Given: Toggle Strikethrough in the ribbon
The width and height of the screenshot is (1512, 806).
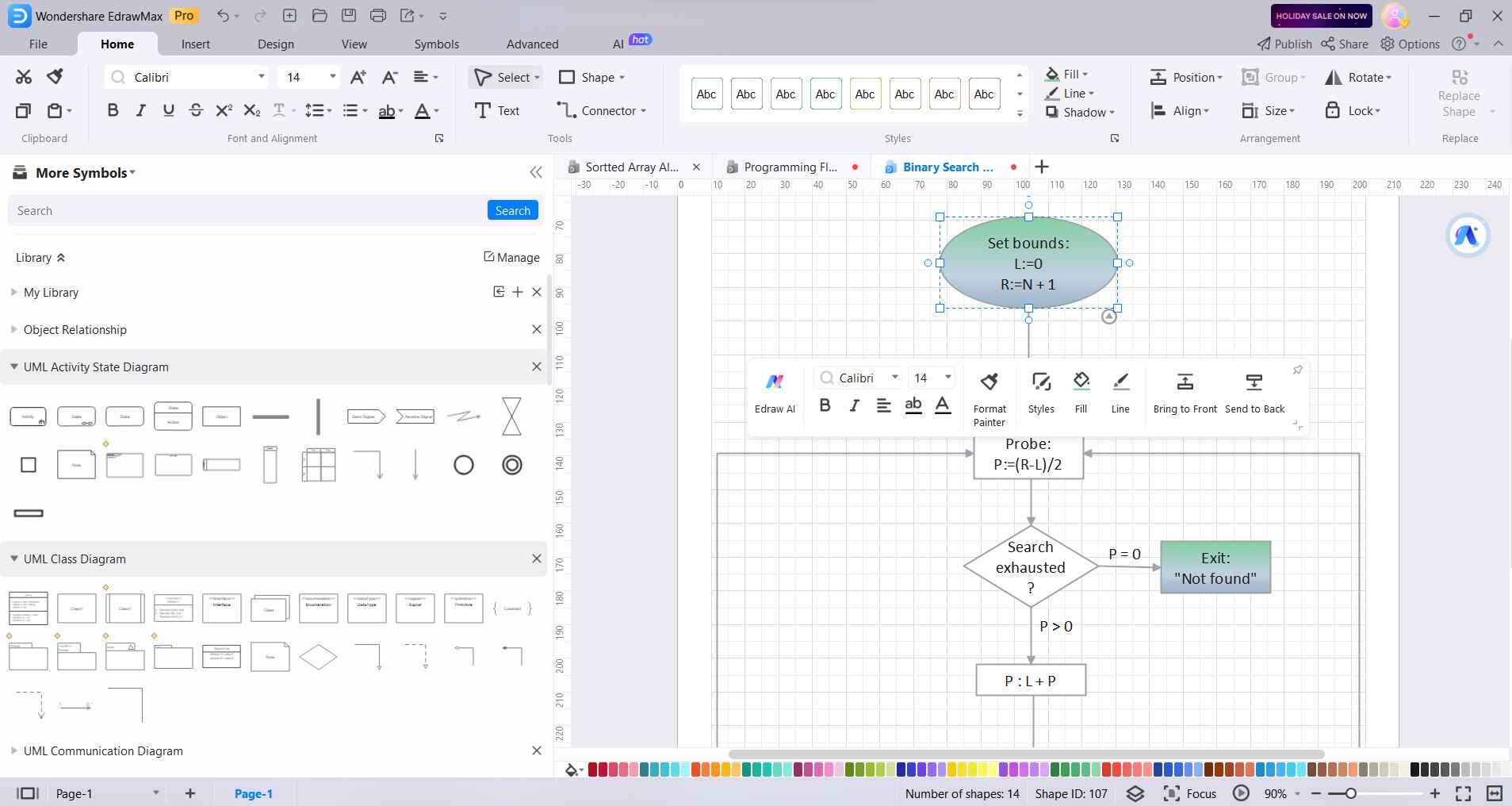Looking at the screenshot, I should pos(196,111).
